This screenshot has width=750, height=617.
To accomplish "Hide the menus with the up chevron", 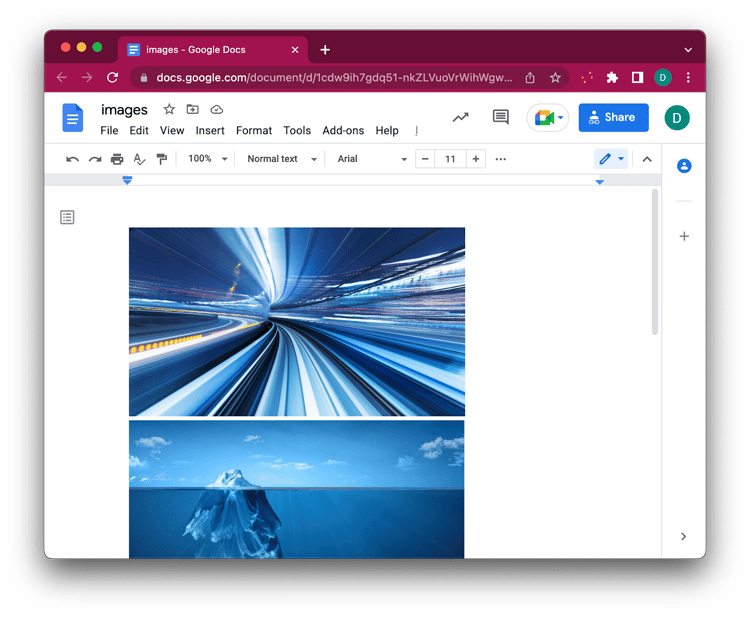I will pyautogui.click(x=647, y=159).
